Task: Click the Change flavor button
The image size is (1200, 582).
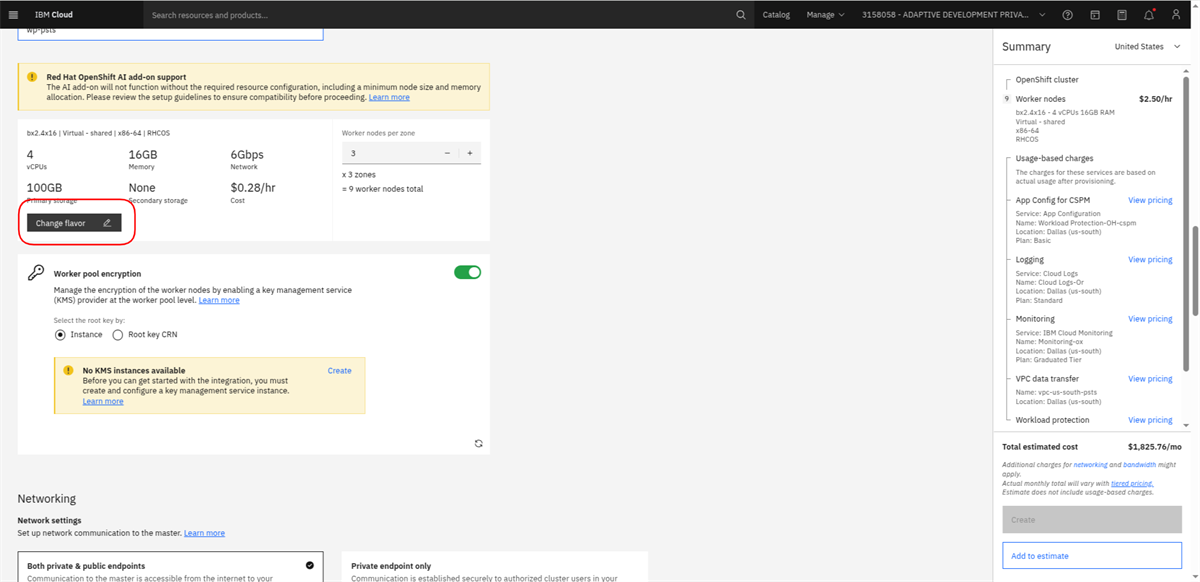Action: 74,223
